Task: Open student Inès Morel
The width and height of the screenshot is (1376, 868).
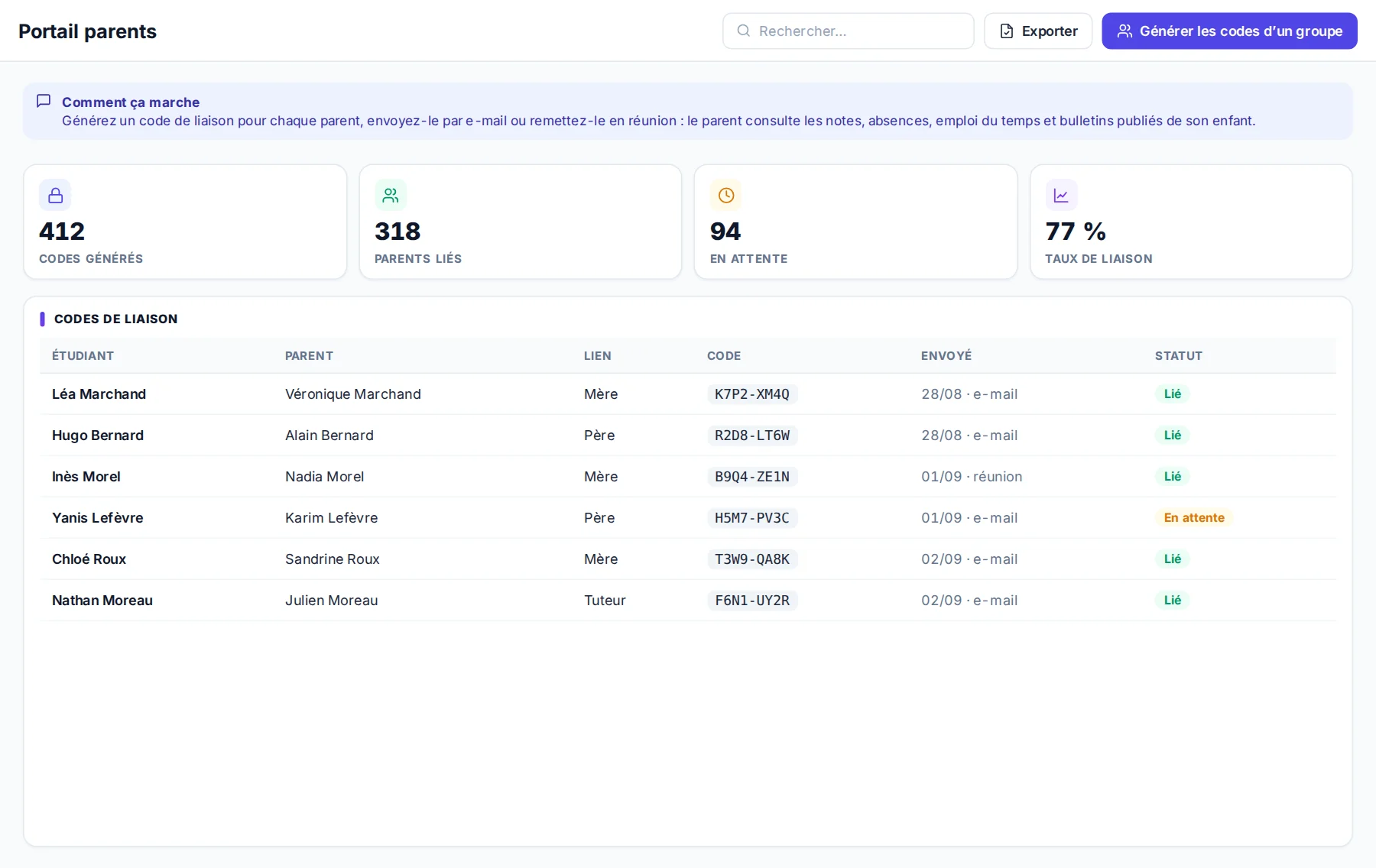Action: click(x=86, y=477)
